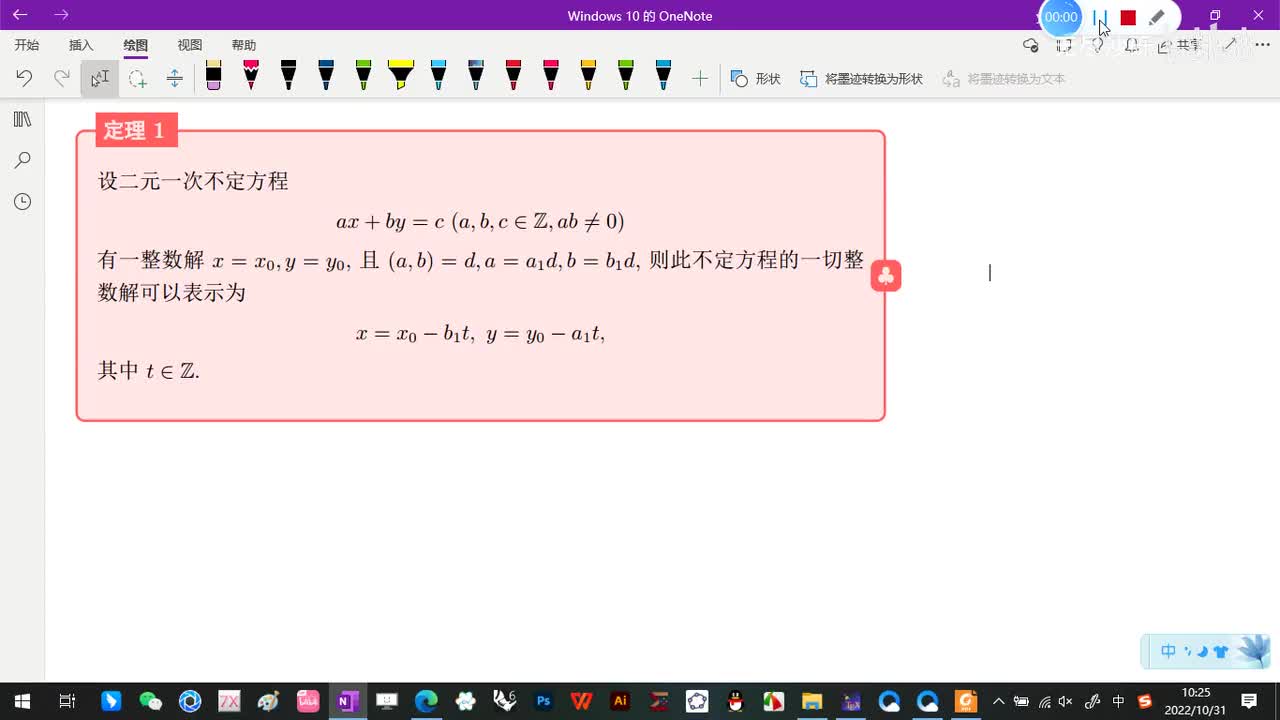This screenshot has width=1280, height=720.
Task: Click the 00:00 recording timer
Action: click(1061, 17)
